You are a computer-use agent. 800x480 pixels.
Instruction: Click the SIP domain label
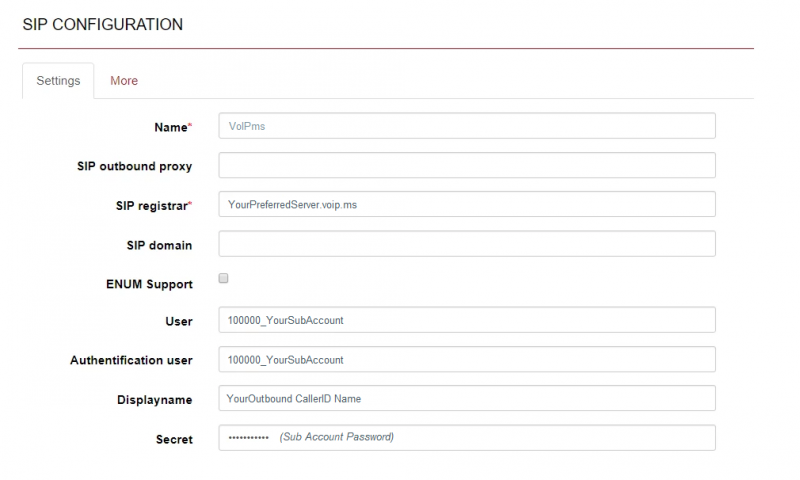coord(159,245)
